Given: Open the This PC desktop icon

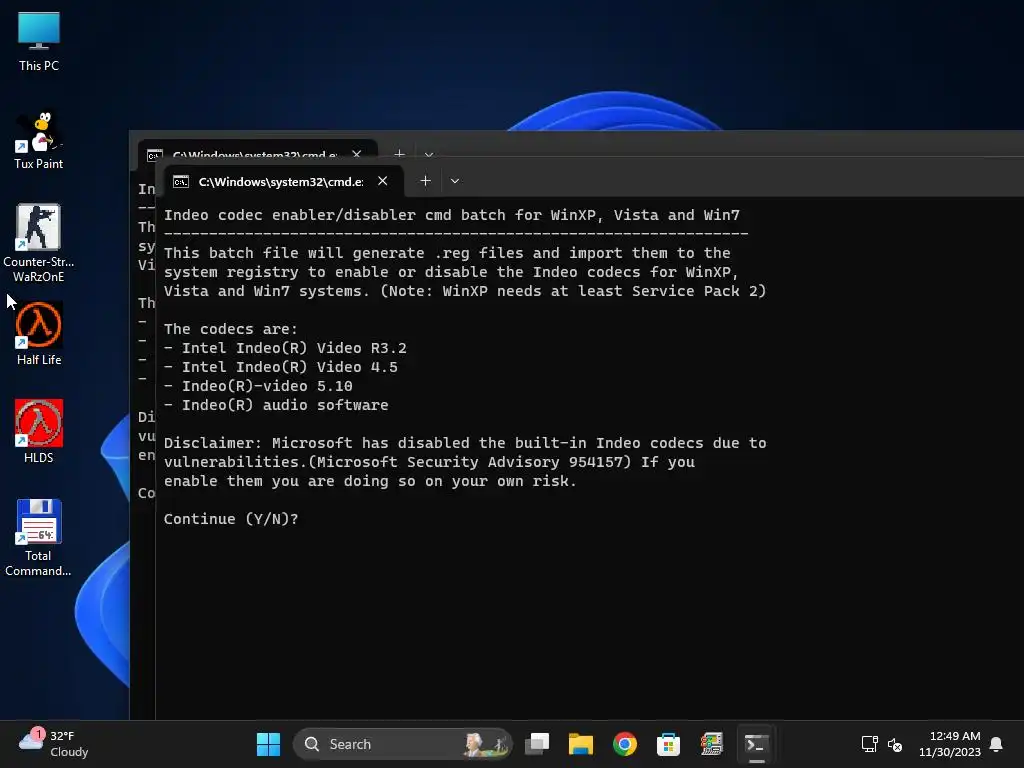Looking at the screenshot, I should click(x=39, y=41).
